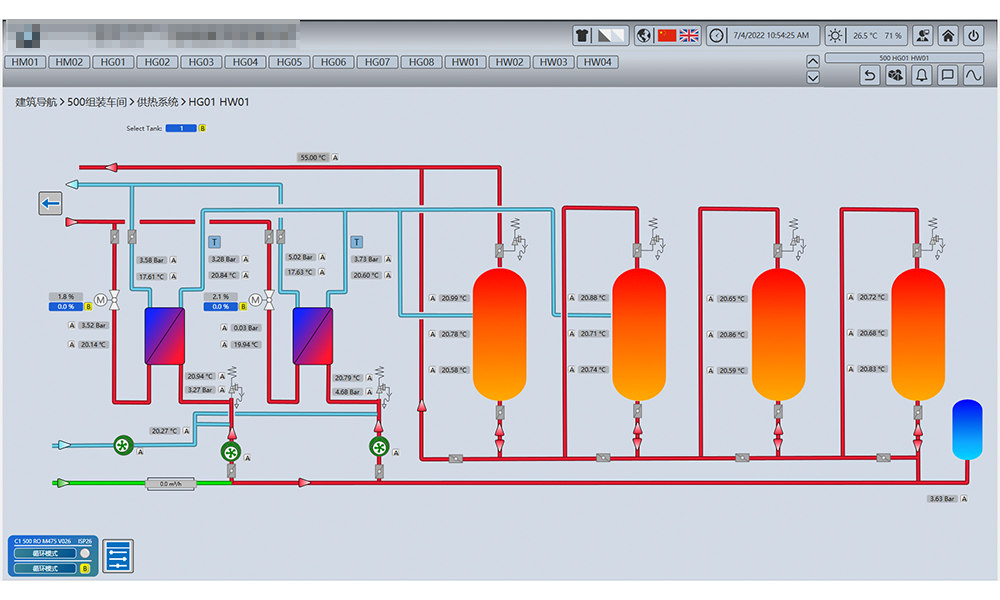
Task: Click the blue back arrow navigation button
Action: [x=50, y=204]
